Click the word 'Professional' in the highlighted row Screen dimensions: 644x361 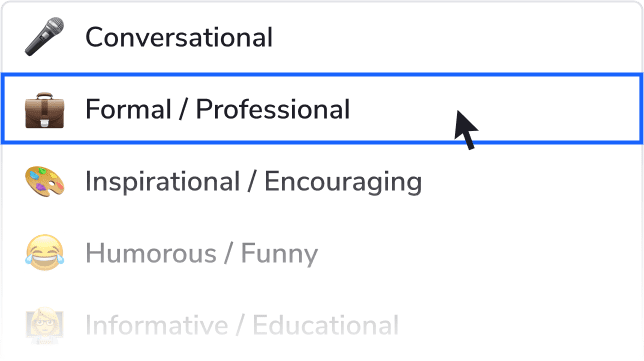point(273,110)
